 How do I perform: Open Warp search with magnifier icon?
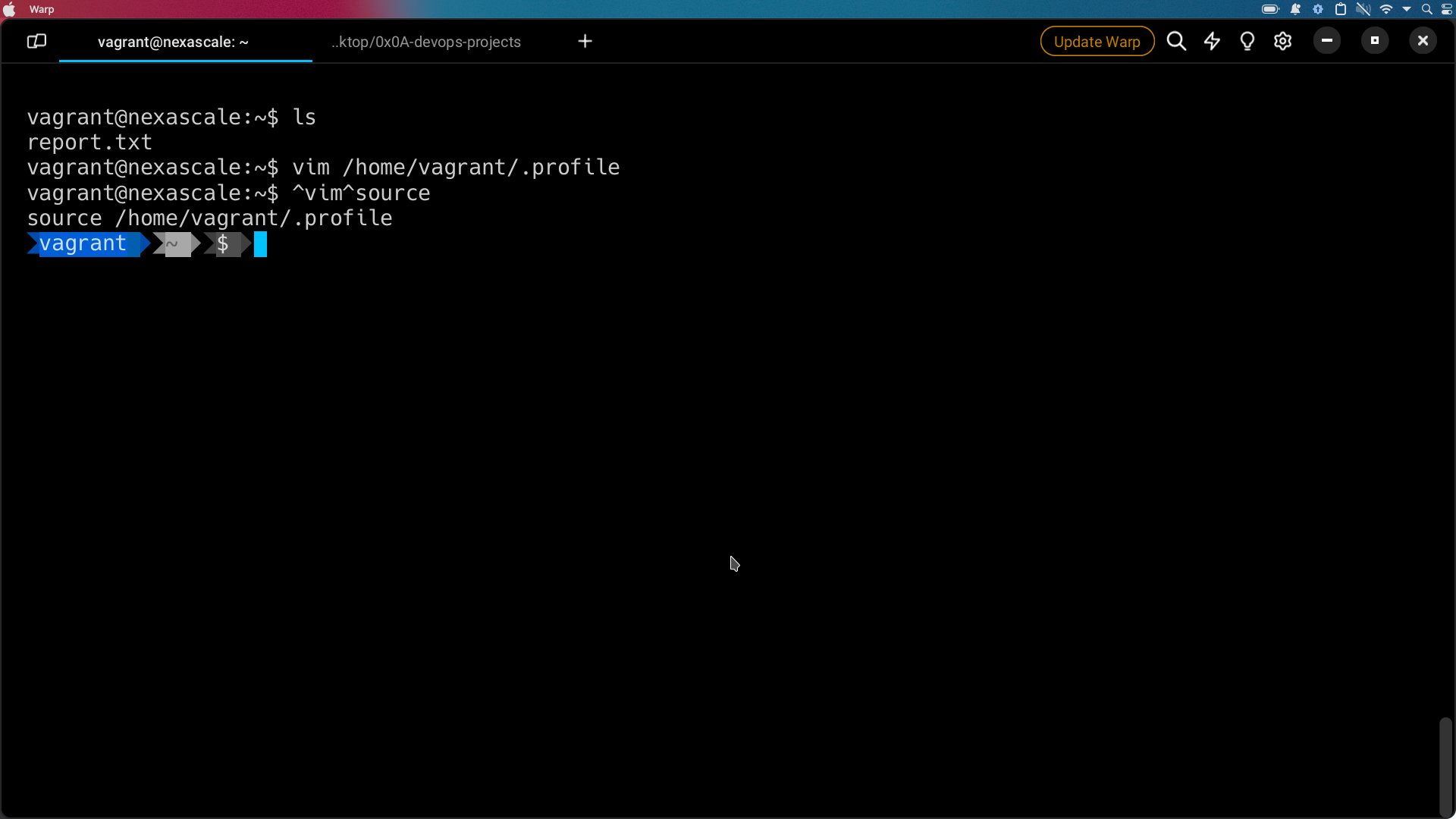(1176, 41)
